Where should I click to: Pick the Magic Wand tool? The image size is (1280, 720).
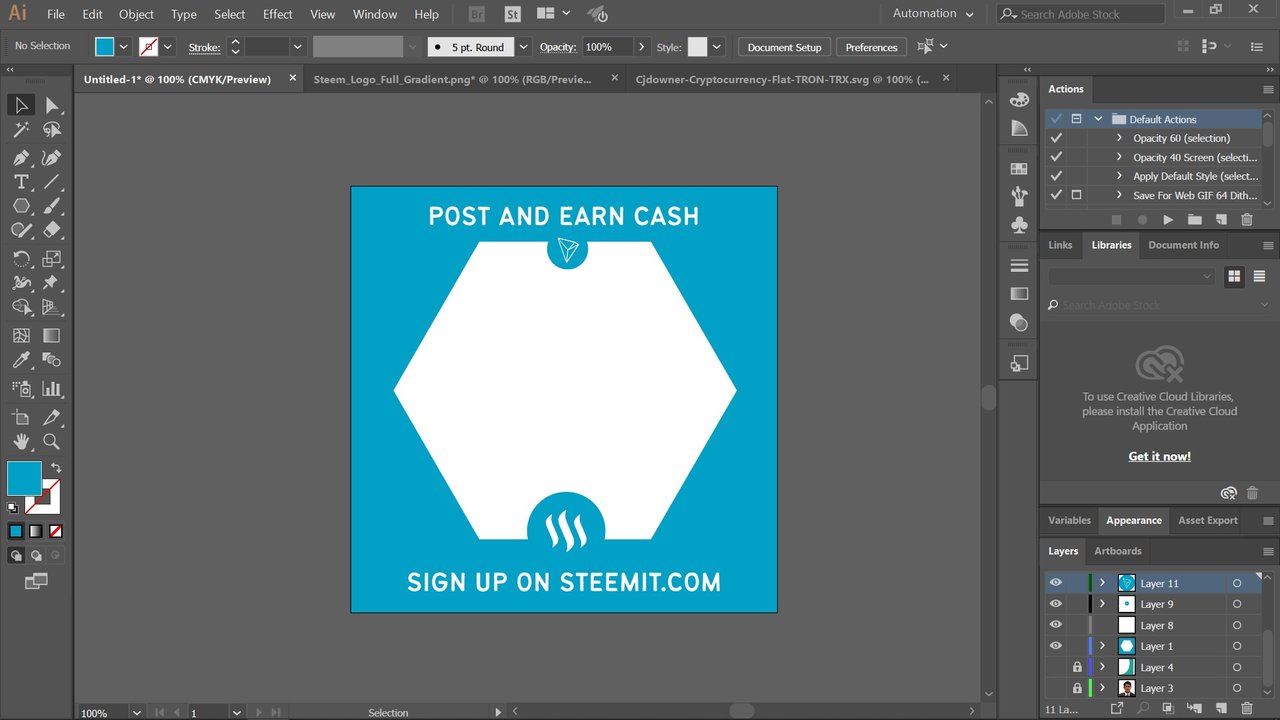(21, 130)
